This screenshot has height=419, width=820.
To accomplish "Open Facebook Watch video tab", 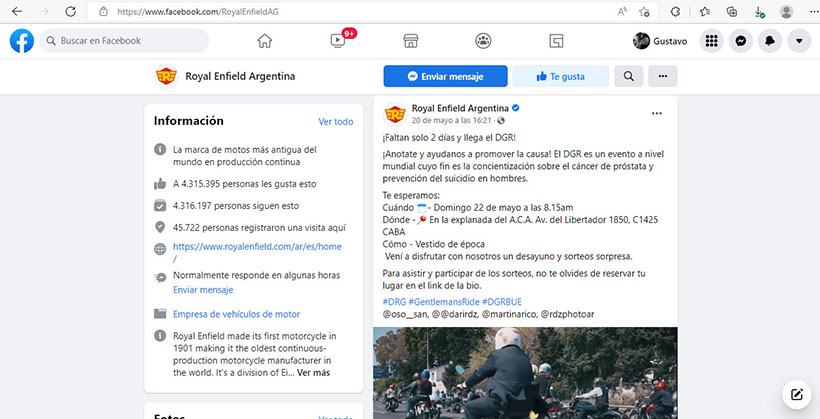I will point(338,41).
